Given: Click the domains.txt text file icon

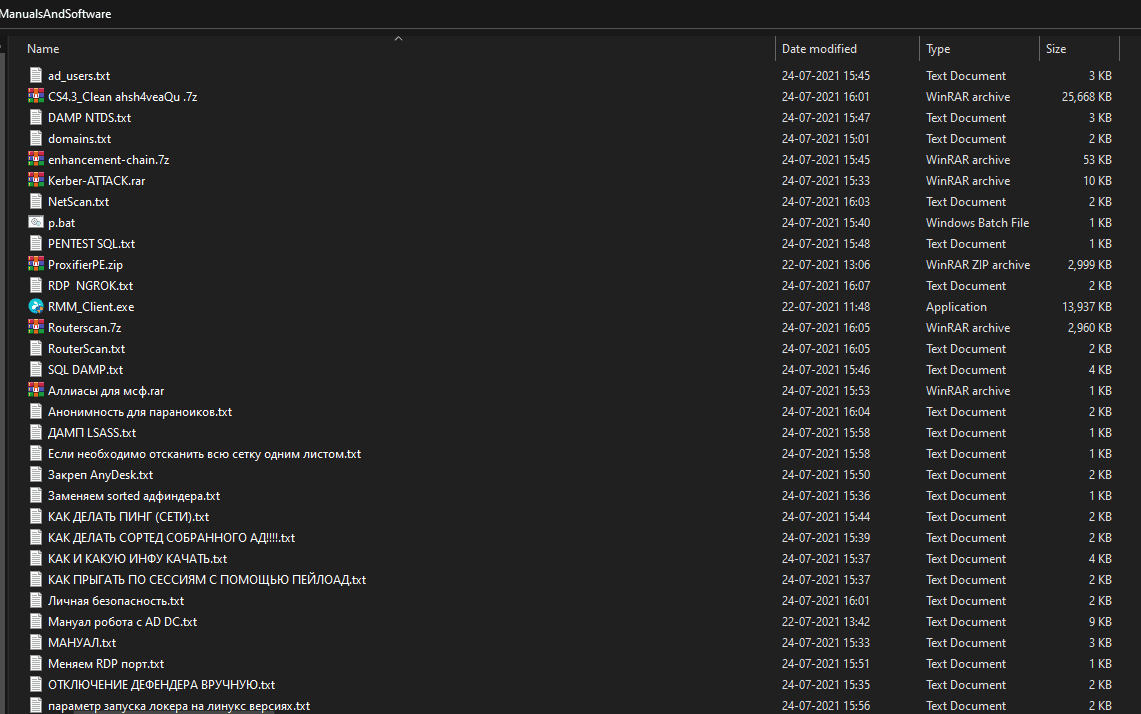Looking at the screenshot, I should click(37, 139).
